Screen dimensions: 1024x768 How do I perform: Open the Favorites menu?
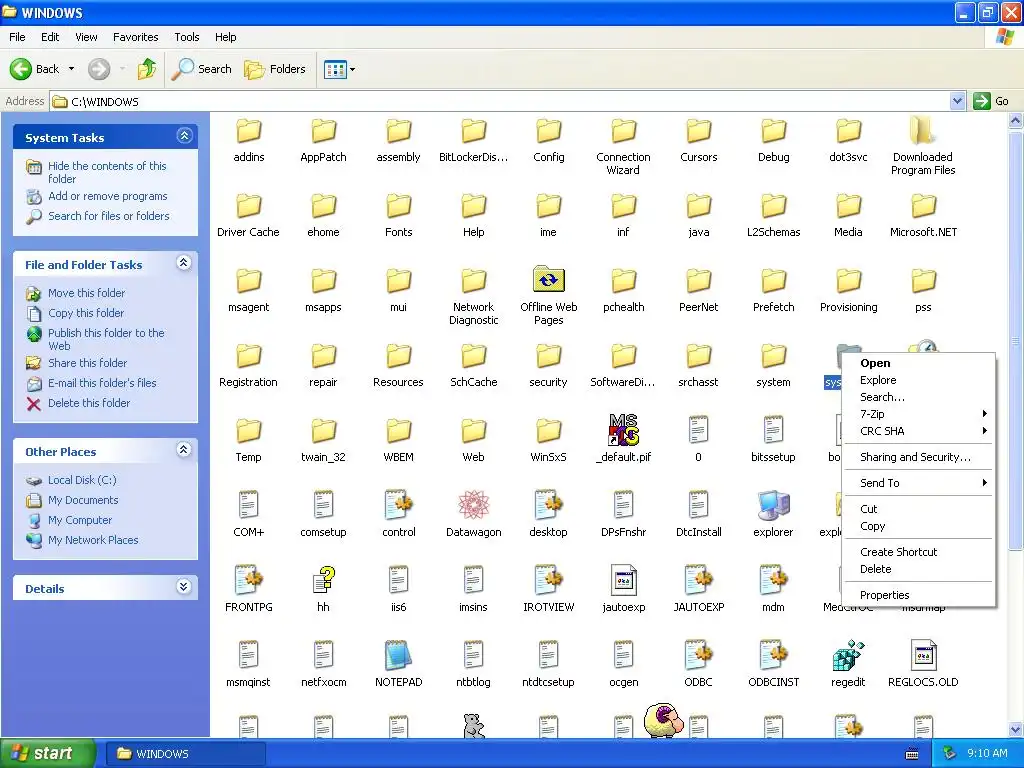pos(135,37)
